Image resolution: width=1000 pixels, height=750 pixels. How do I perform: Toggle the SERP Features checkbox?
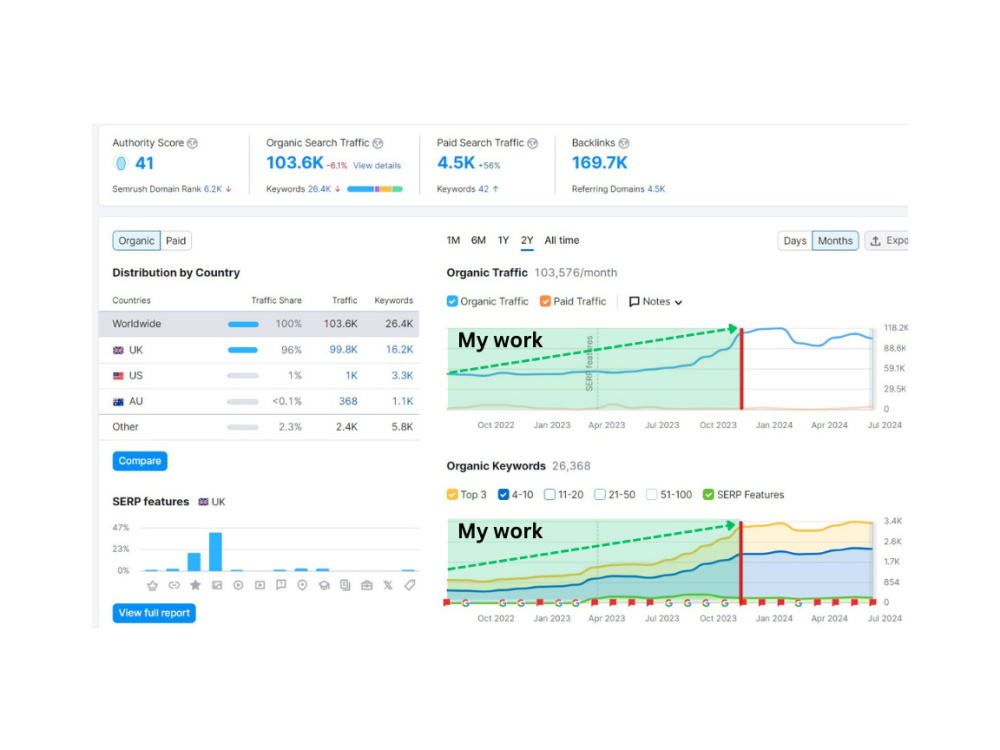(x=708, y=494)
